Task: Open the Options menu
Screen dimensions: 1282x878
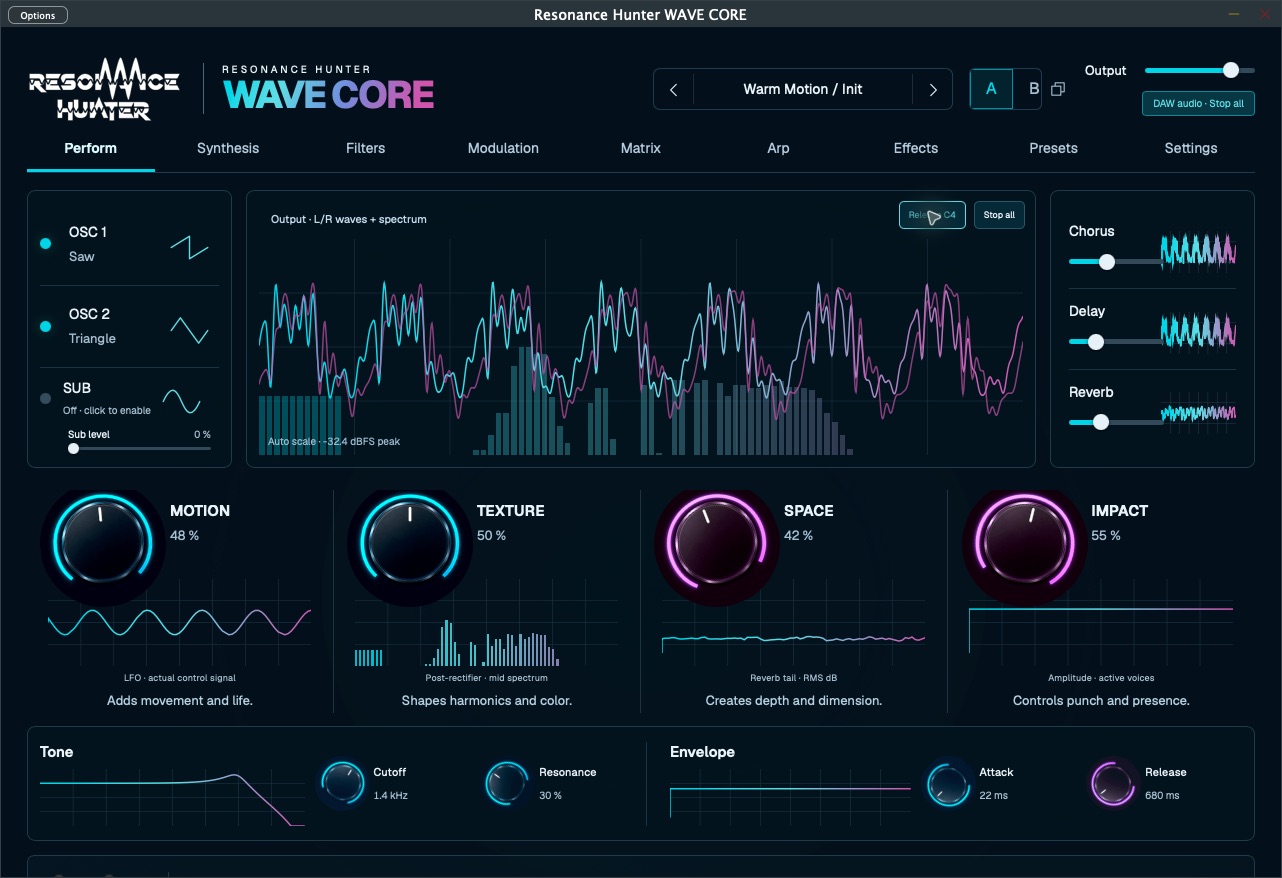Action: click(38, 15)
